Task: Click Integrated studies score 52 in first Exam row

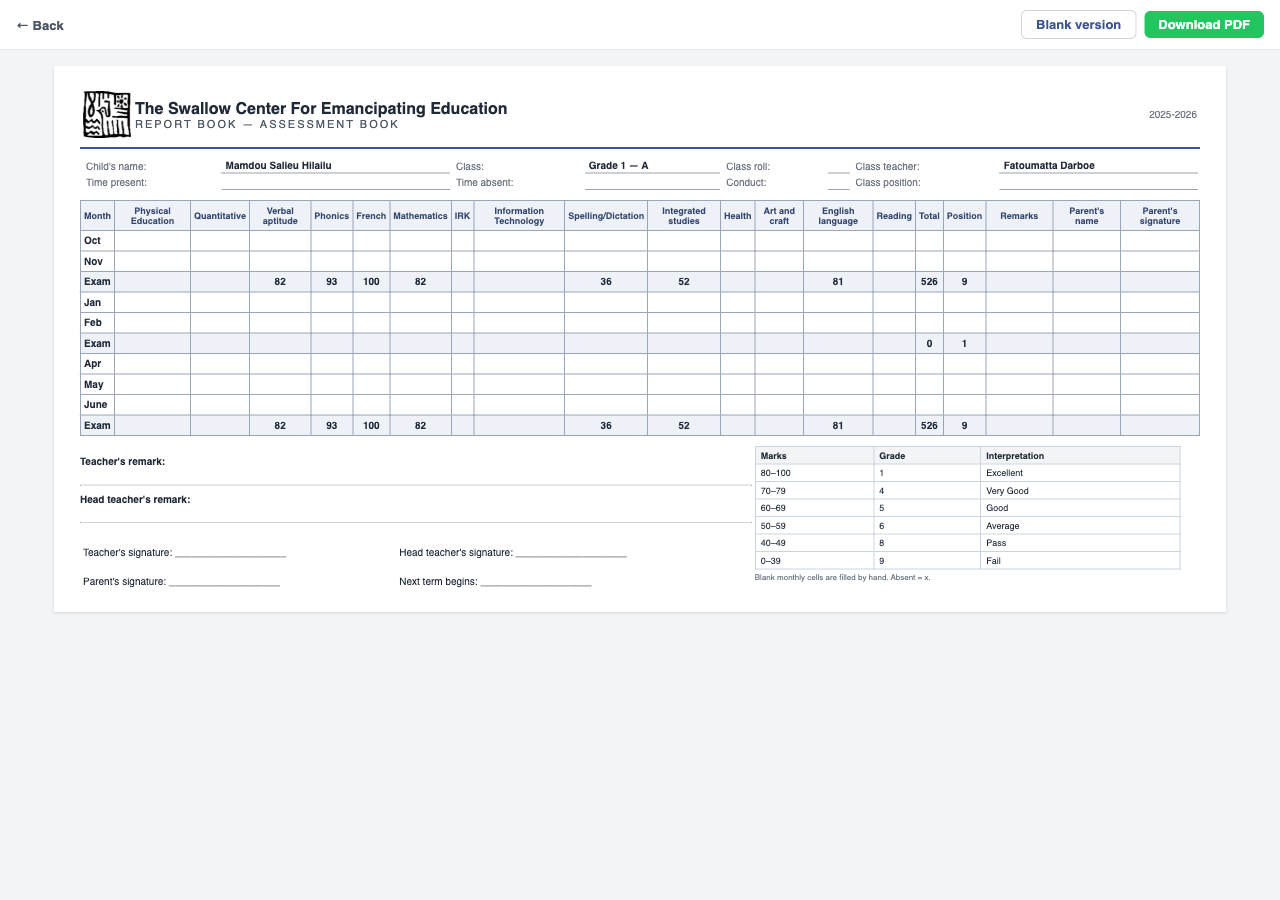Action: (x=684, y=282)
